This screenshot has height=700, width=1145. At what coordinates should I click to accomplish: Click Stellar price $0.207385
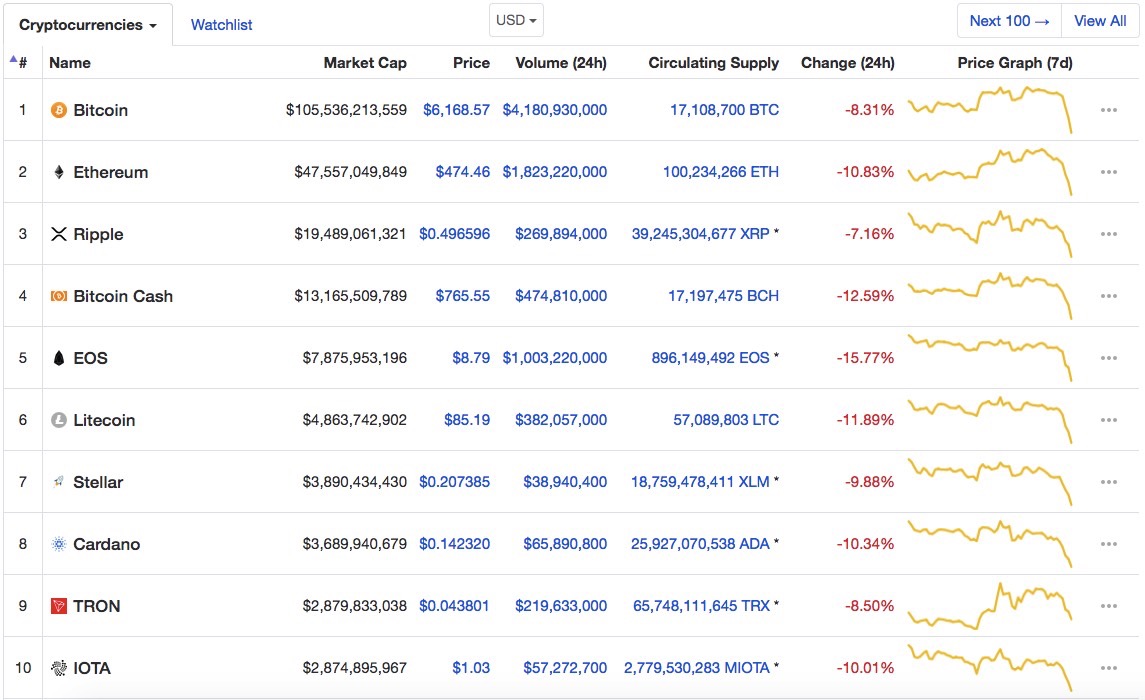point(454,482)
